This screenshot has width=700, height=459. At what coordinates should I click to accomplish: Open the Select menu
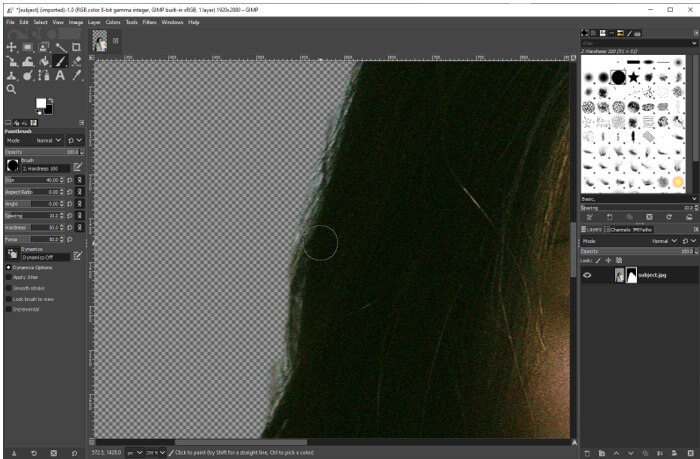40,22
